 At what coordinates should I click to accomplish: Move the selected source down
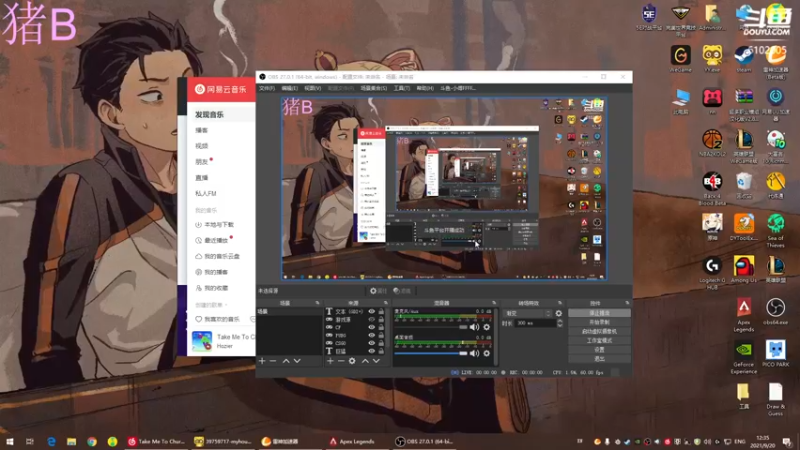pos(377,361)
